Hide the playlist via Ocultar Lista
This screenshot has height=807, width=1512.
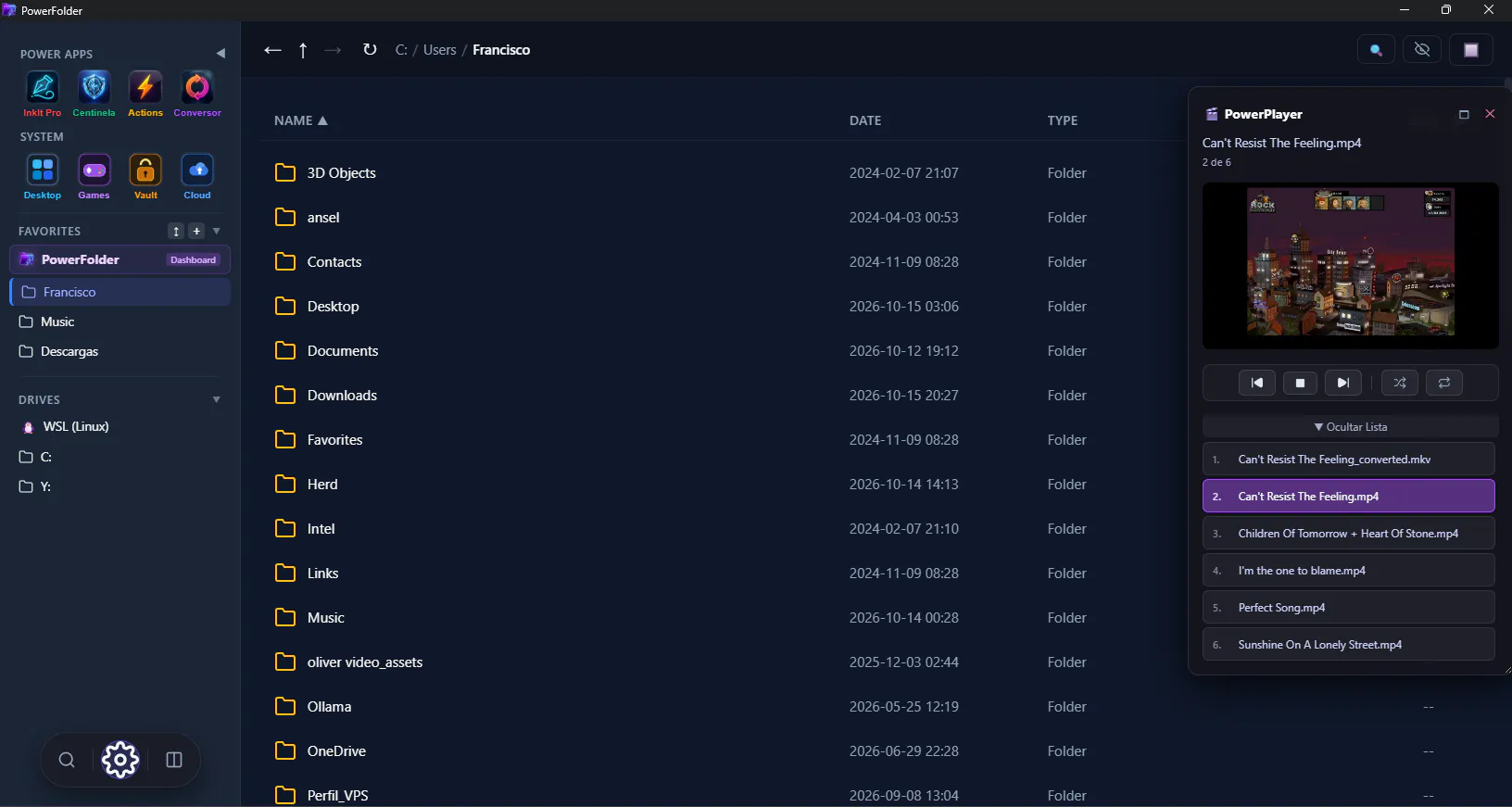point(1350,427)
